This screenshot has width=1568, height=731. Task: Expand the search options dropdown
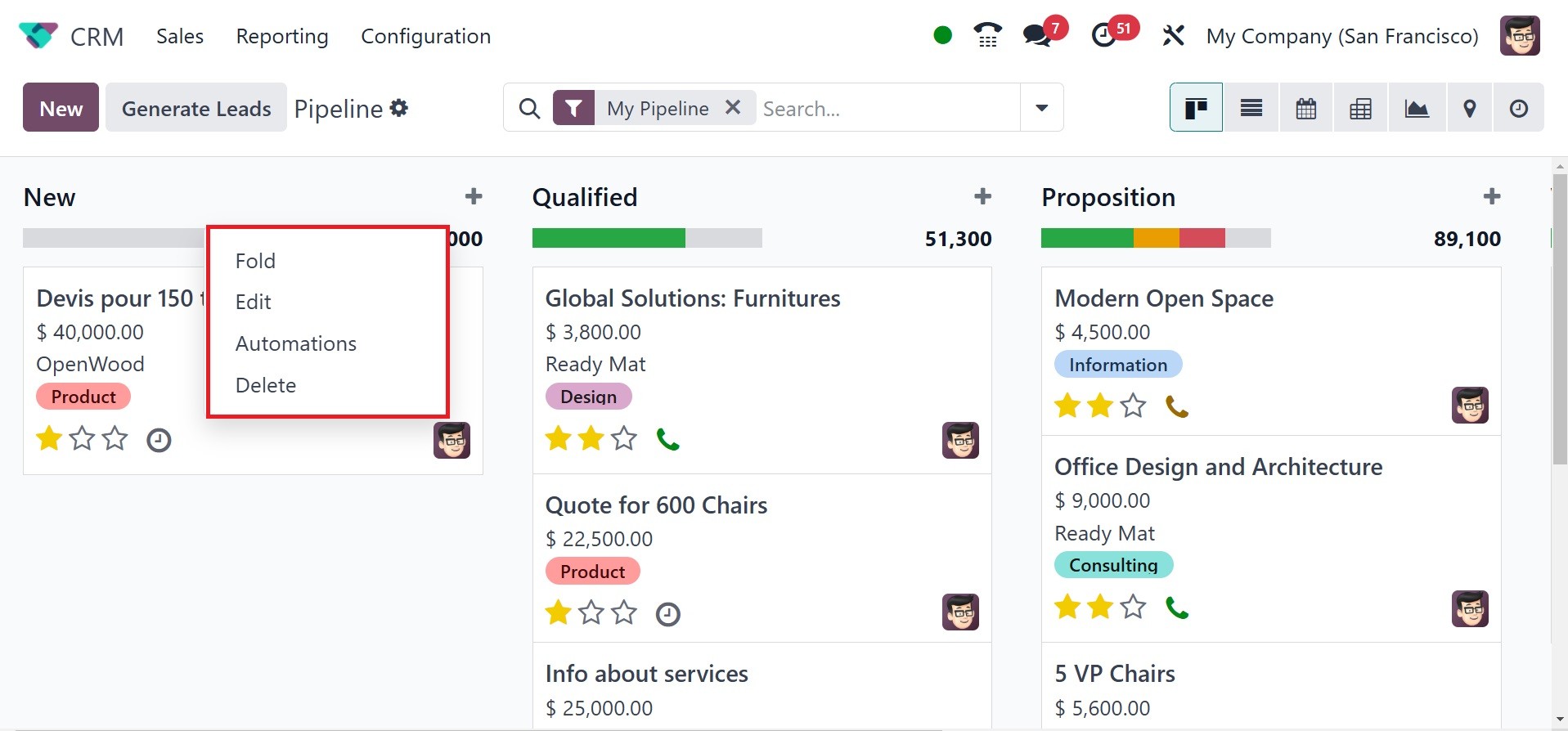(x=1041, y=107)
